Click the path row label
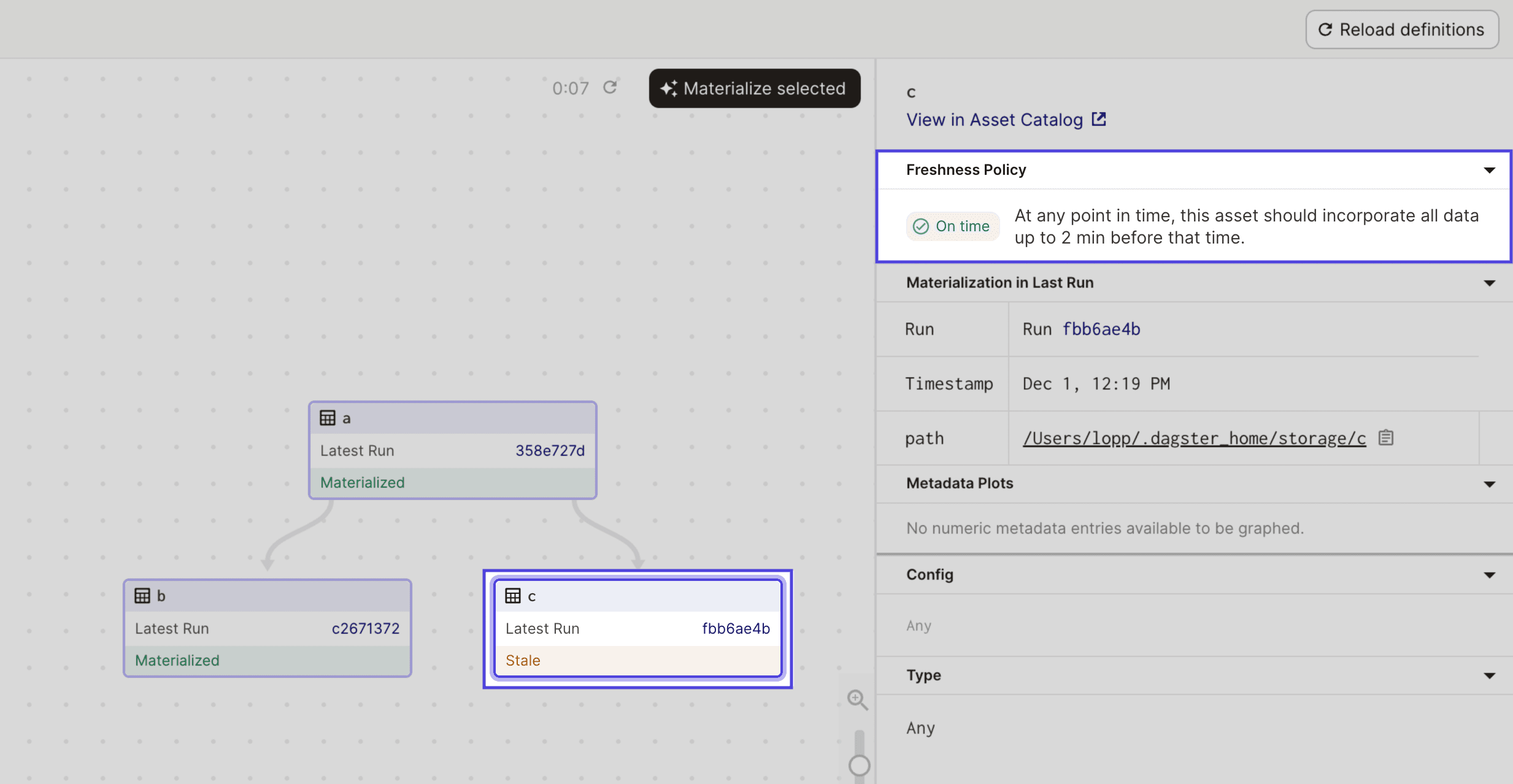 (x=924, y=439)
